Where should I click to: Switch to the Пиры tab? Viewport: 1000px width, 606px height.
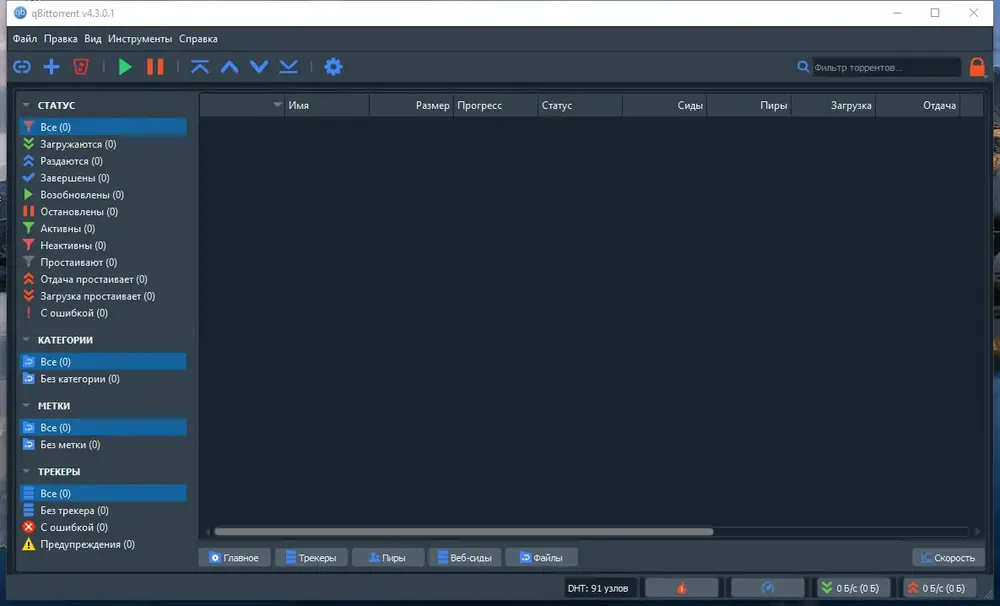click(x=388, y=558)
